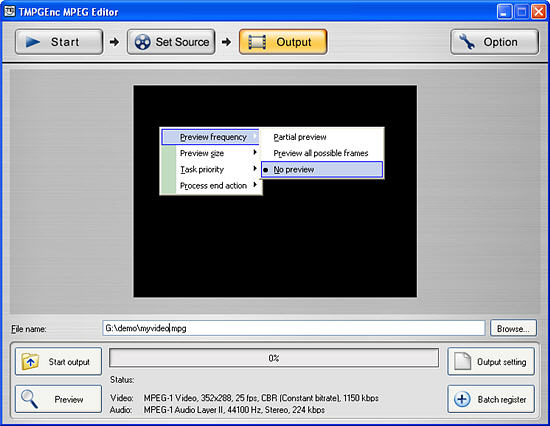Close the TMPGEnc MPEG Editor window
The height and width of the screenshot is (426, 550).
click(538, 12)
